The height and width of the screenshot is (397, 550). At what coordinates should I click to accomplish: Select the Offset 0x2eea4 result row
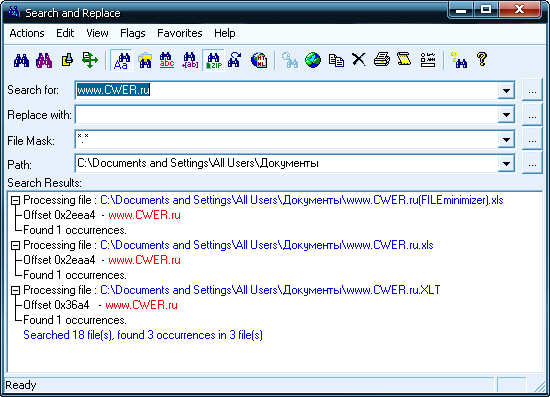coord(102,215)
